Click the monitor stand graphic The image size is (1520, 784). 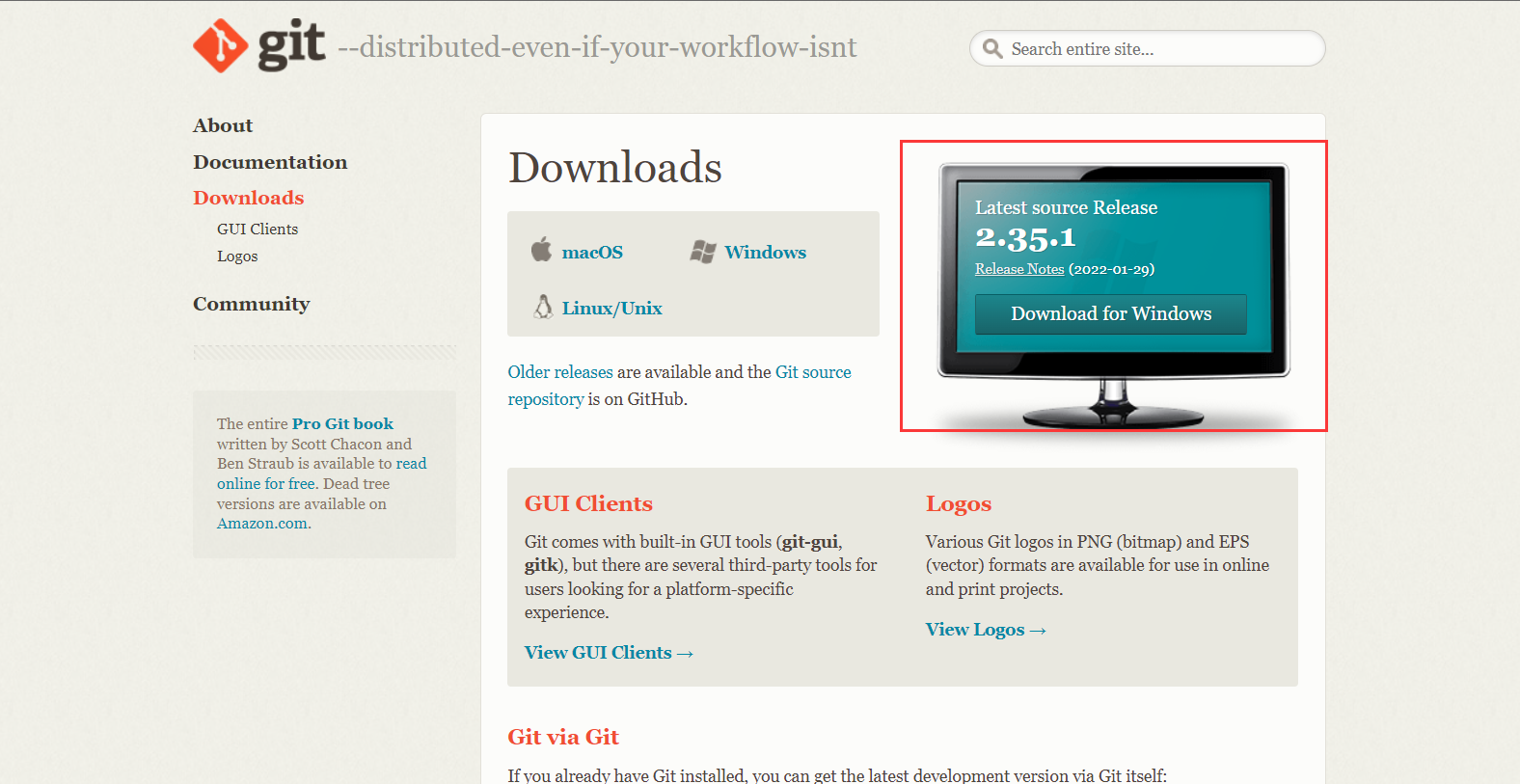click(1113, 403)
